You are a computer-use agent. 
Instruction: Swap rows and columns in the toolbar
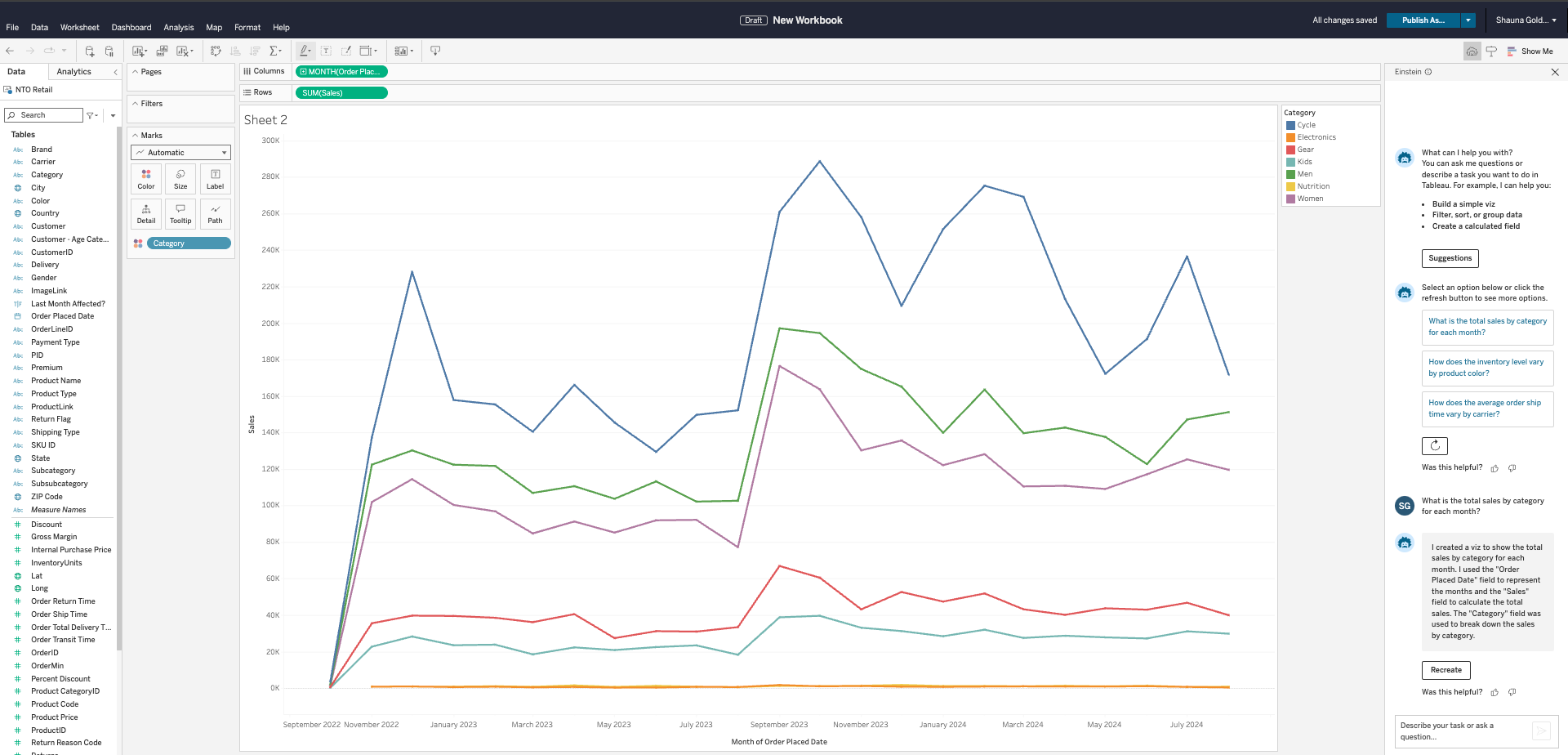pyautogui.click(x=216, y=51)
